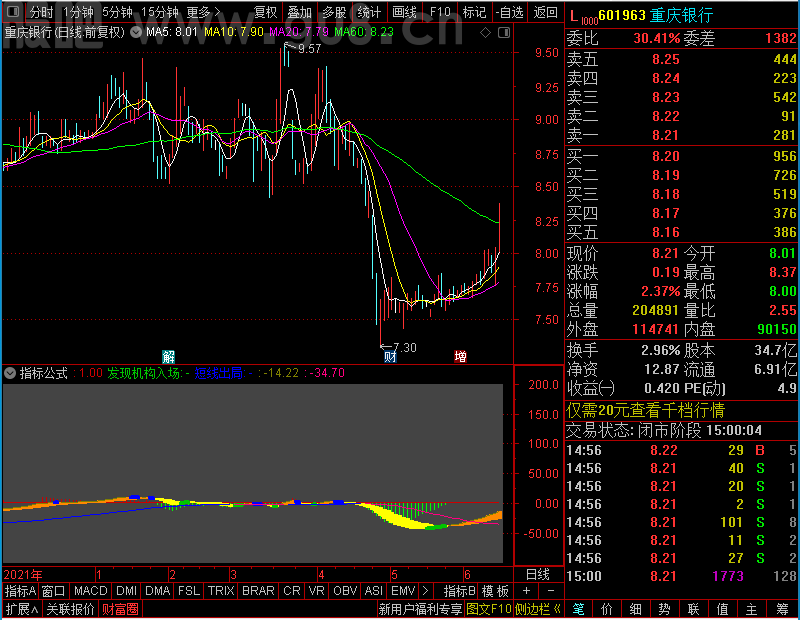Image resolution: width=800 pixels, height=620 pixels.
Task: Toggle the side panel icon in chart header
Action: pos(504,33)
